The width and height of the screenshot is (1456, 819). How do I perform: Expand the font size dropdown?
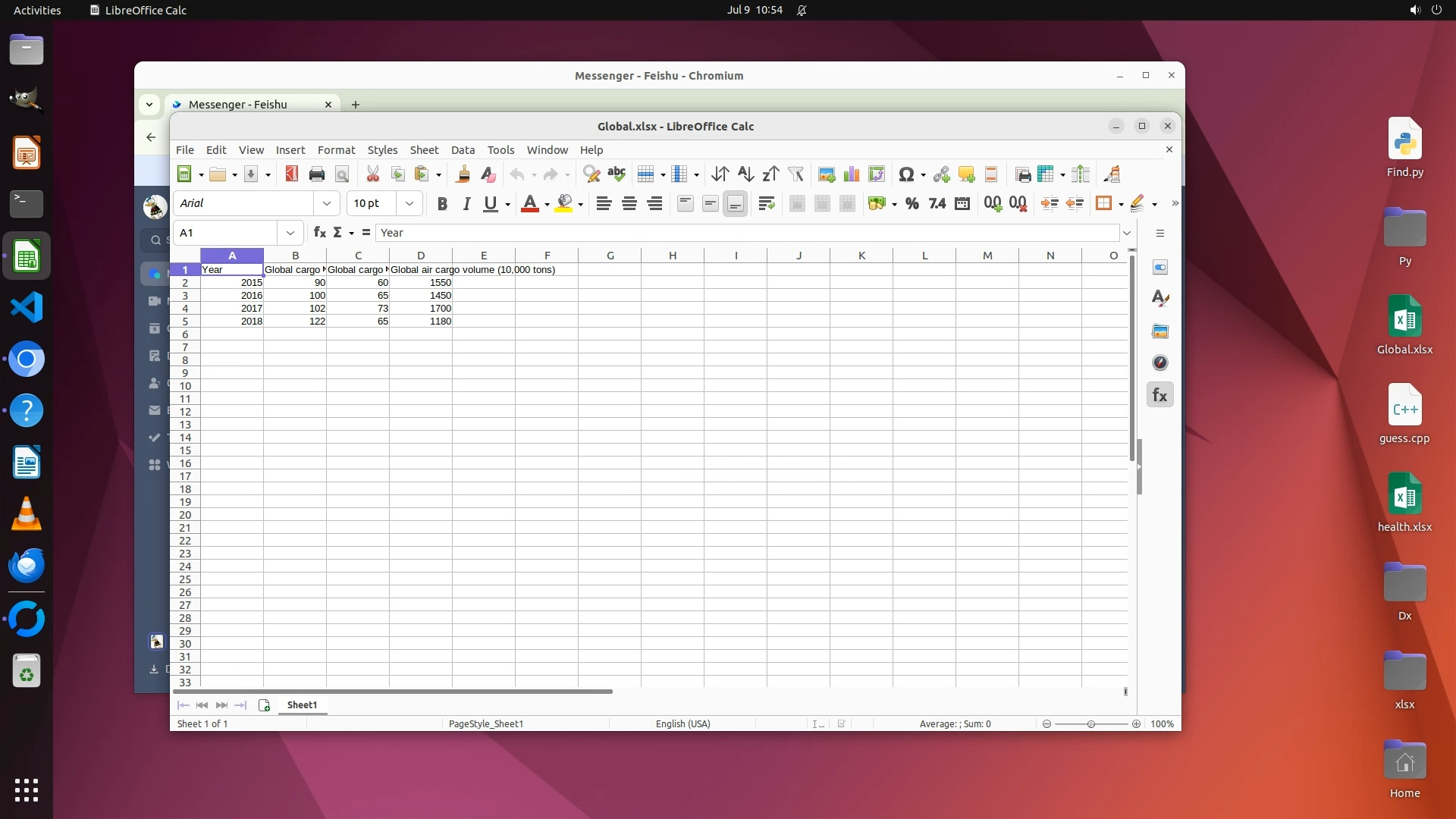[409, 203]
